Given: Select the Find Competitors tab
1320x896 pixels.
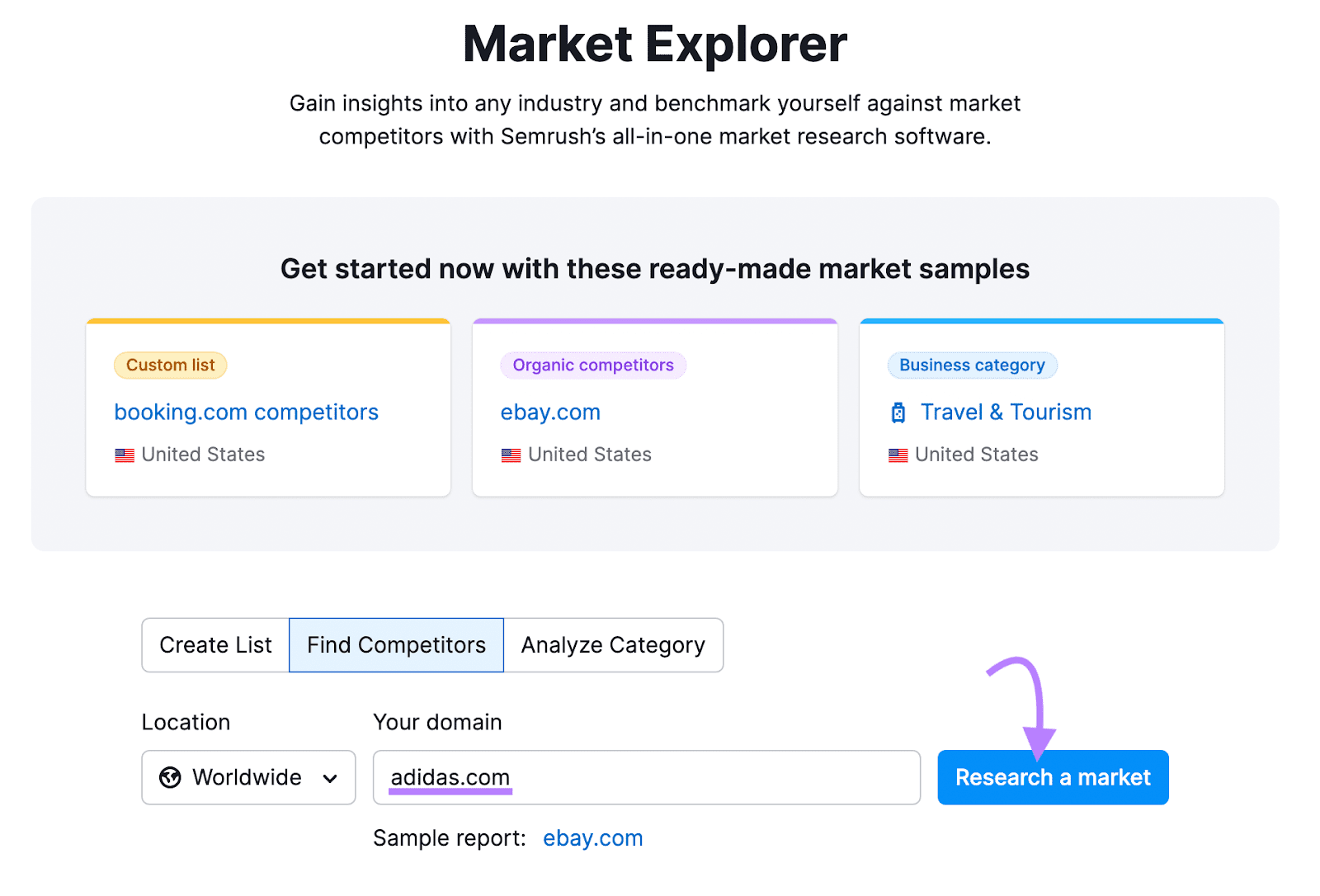Looking at the screenshot, I should (395, 645).
